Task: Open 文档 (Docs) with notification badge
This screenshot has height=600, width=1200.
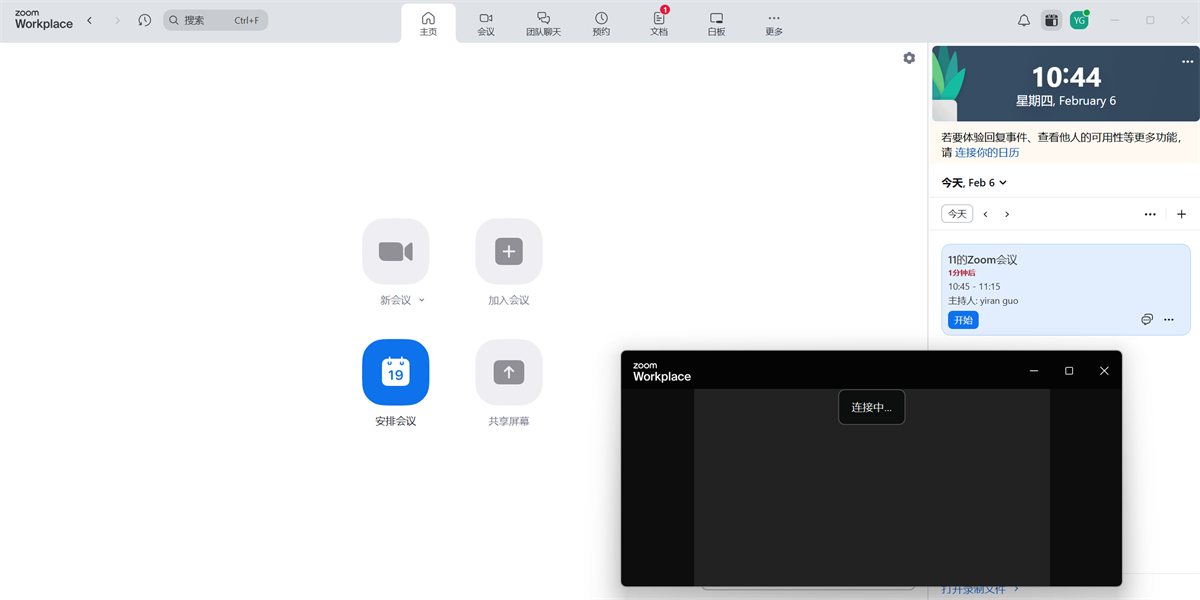Action: point(658,22)
